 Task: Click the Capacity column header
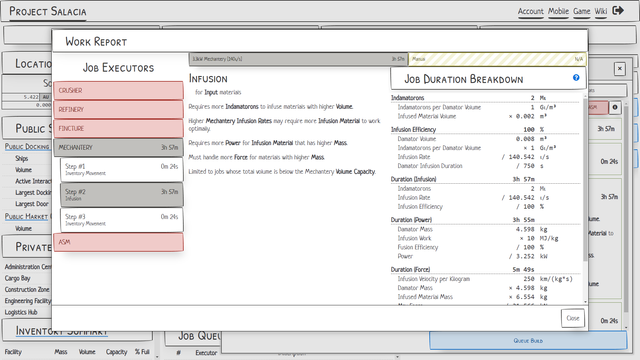(117, 352)
